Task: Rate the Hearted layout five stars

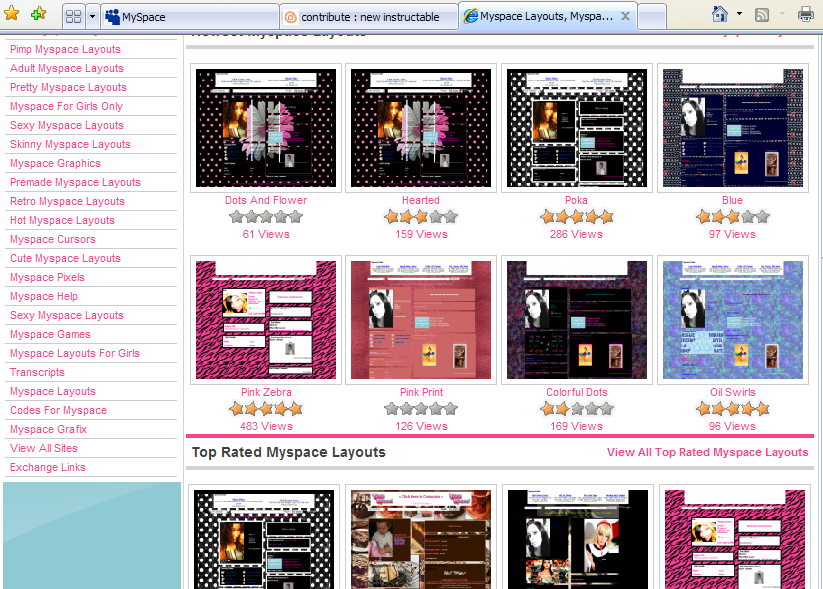Action: 450,216
